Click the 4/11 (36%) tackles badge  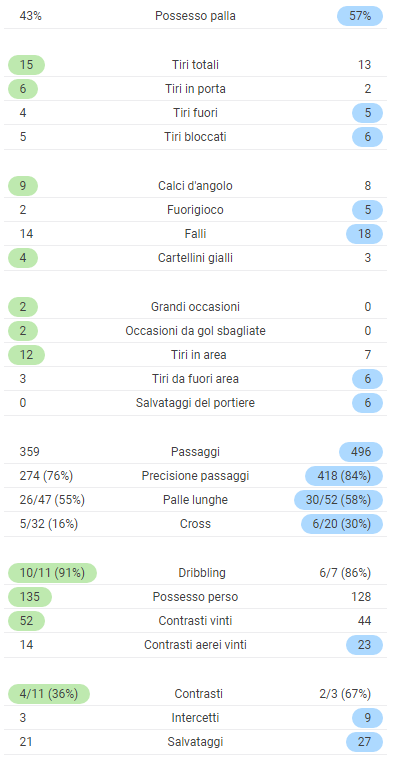point(49,694)
